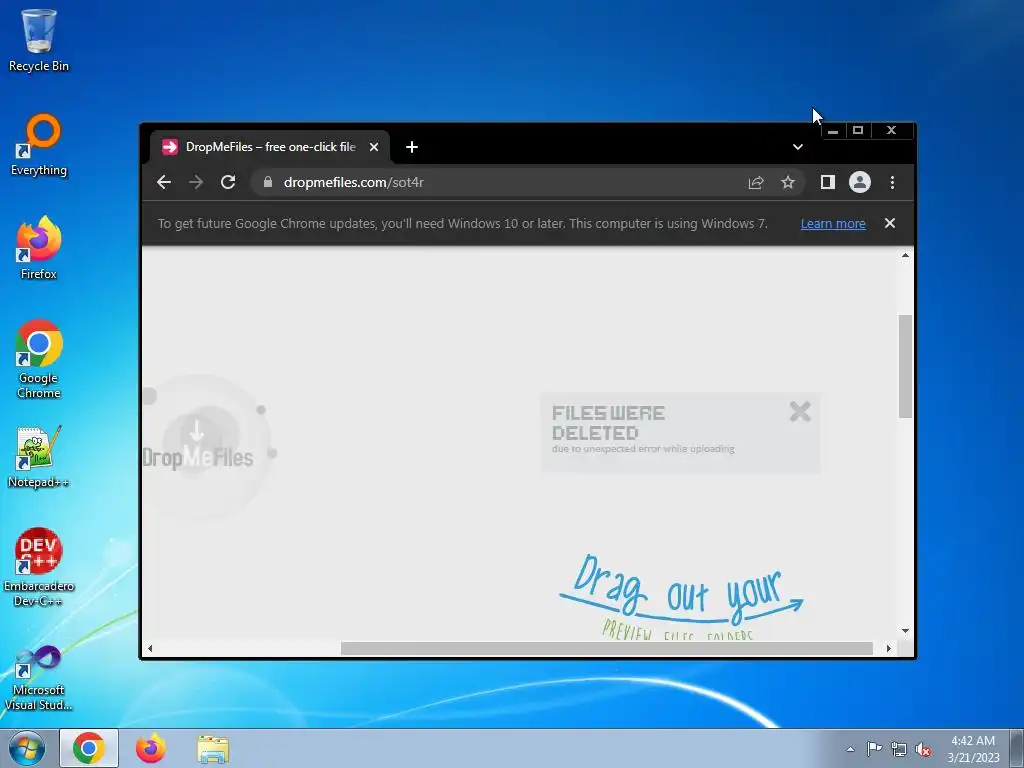Click the scroll up arrow
The width and height of the screenshot is (1024, 768).
click(905, 255)
